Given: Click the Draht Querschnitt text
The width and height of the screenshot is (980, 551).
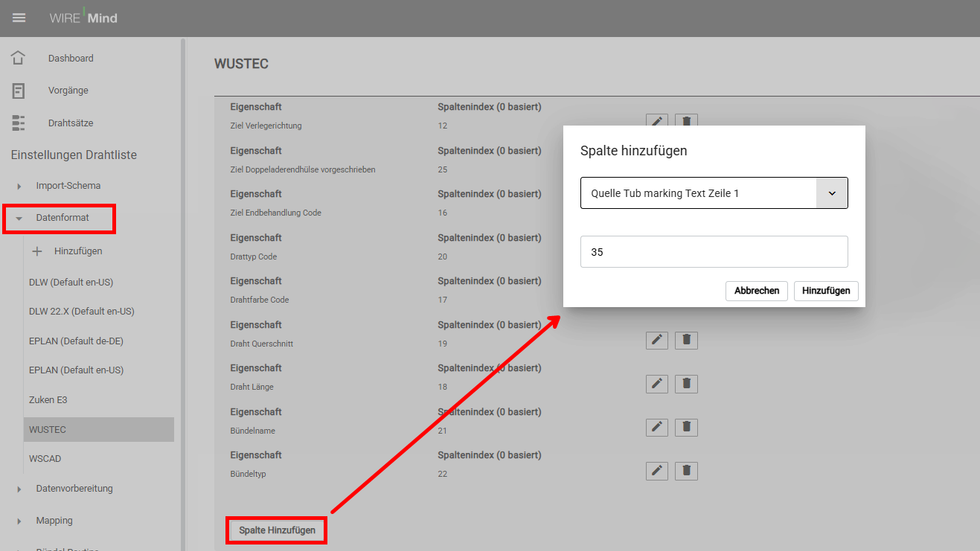Looking at the screenshot, I should [x=261, y=344].
